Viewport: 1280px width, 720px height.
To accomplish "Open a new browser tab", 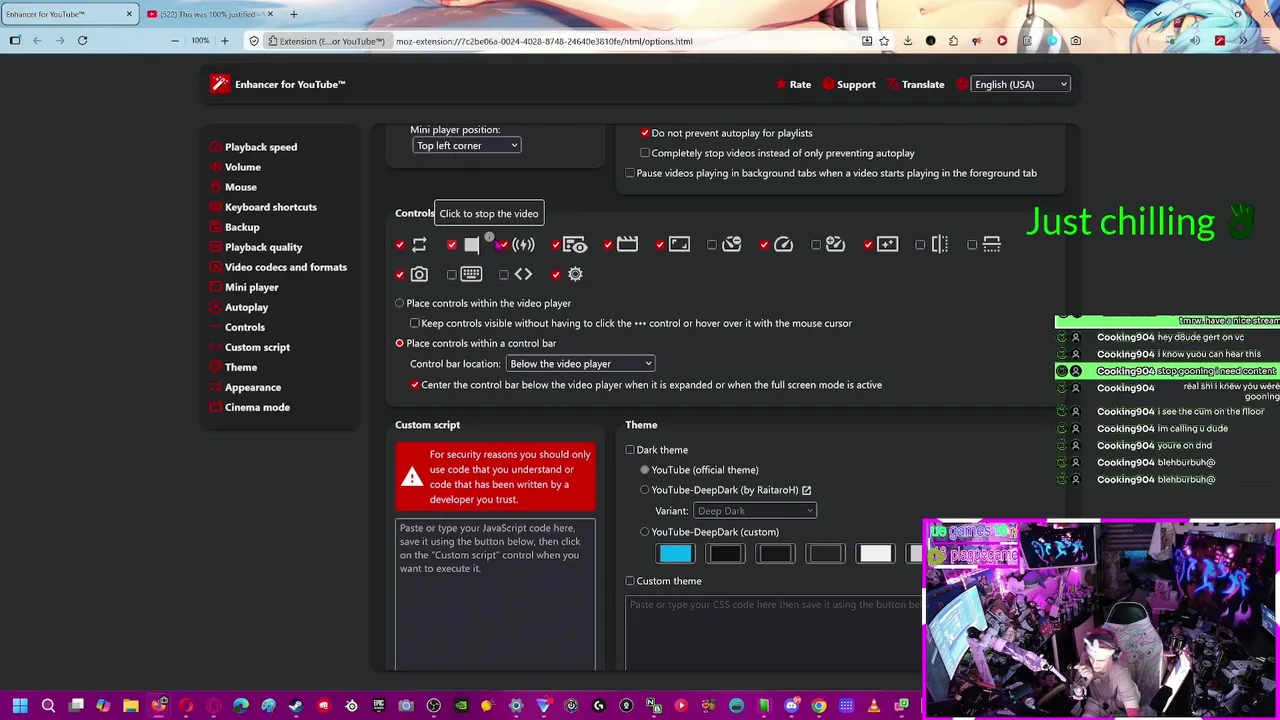I will [x=293, y=14].
